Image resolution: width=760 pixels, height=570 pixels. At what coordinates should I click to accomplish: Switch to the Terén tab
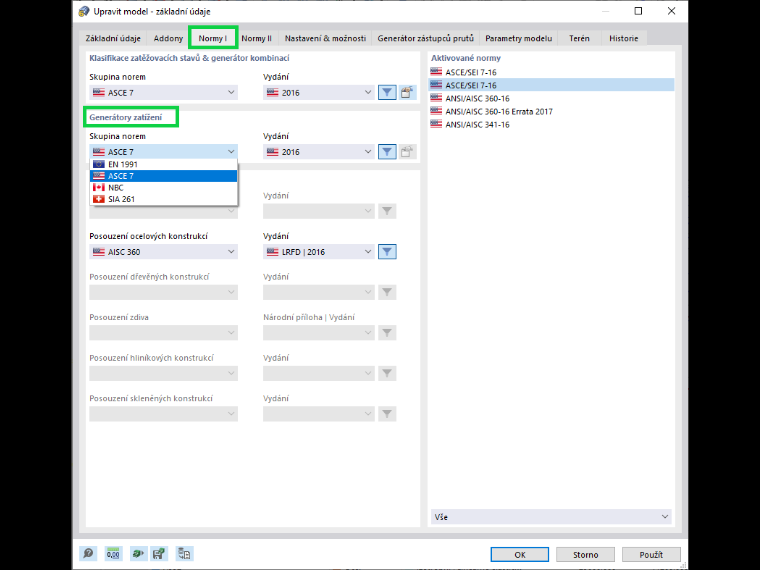click(579, 38)
